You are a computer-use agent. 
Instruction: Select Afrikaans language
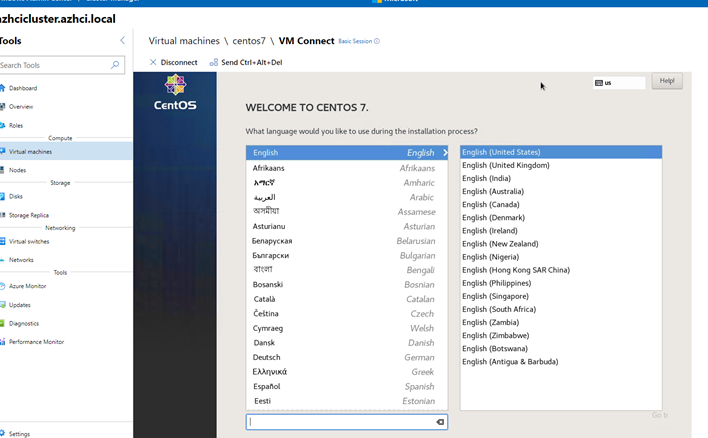[347, 168]
